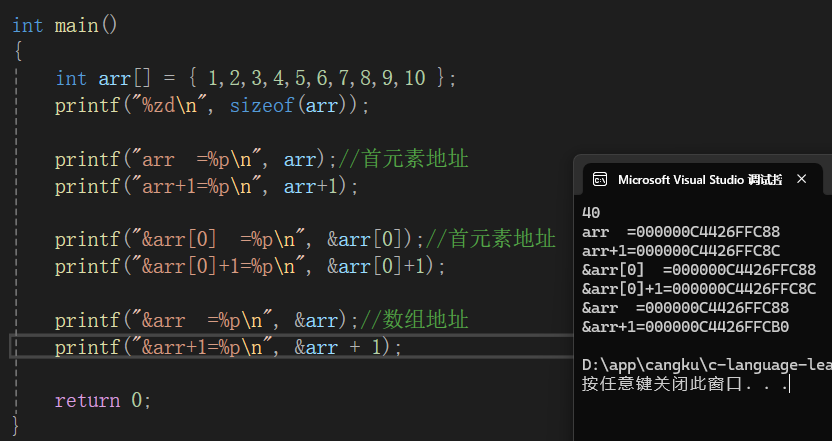The width and height of the screenshot is (832, 441).
Task: Close the Microsoft Visual Studio debug tab
Action: [x=801, y=179]
